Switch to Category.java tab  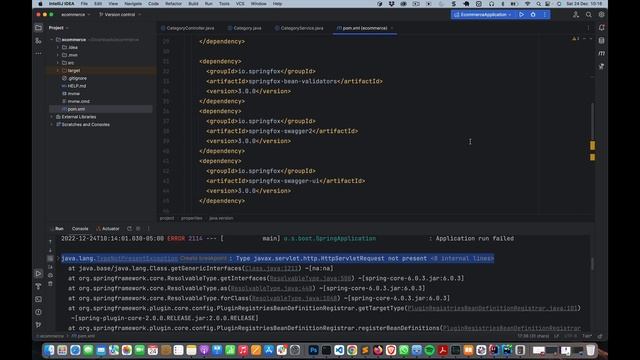[x=244, y=28]
